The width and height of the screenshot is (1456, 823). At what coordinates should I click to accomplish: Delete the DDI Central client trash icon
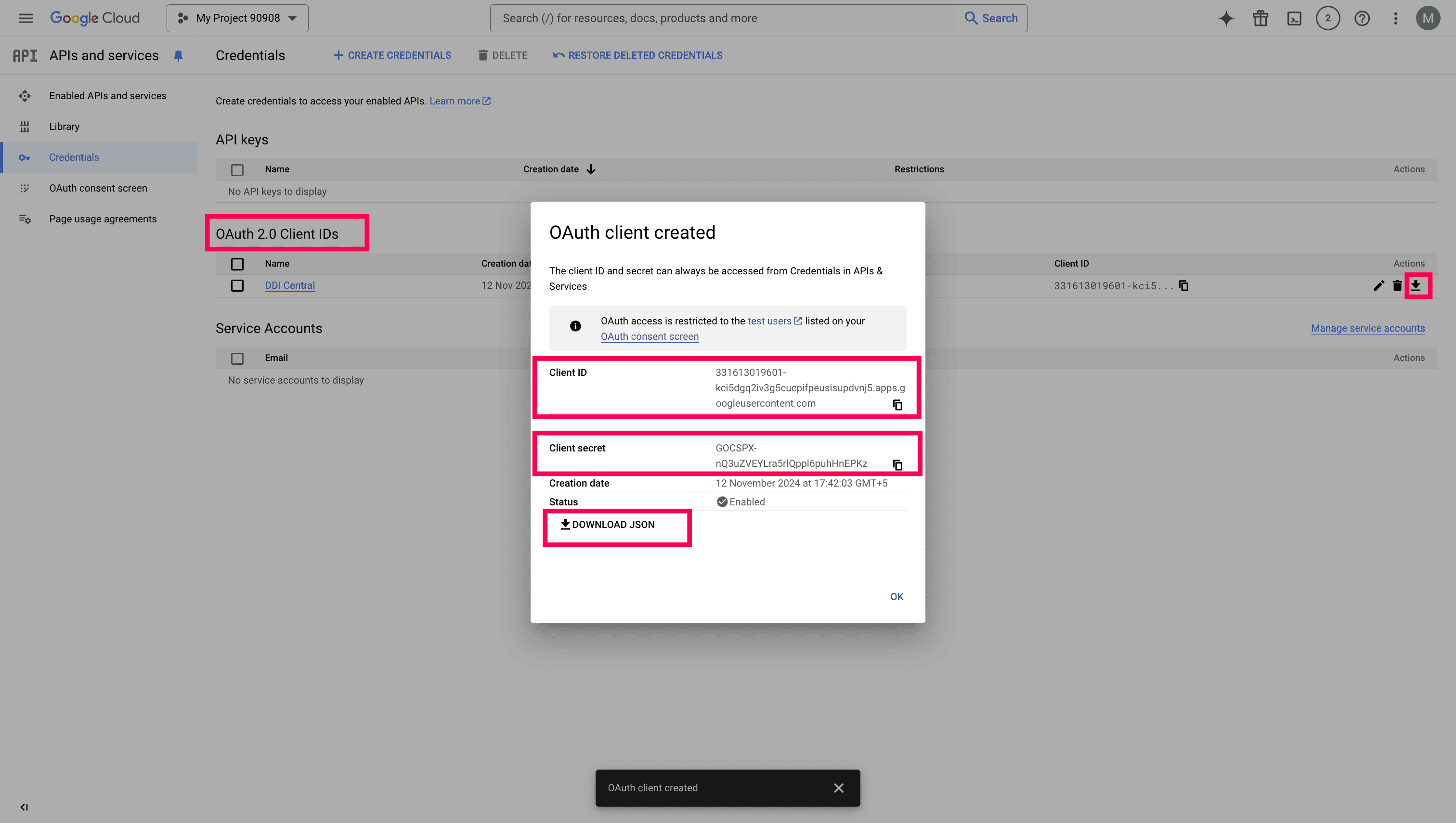pyautogui.click(x=1397, y=285)
